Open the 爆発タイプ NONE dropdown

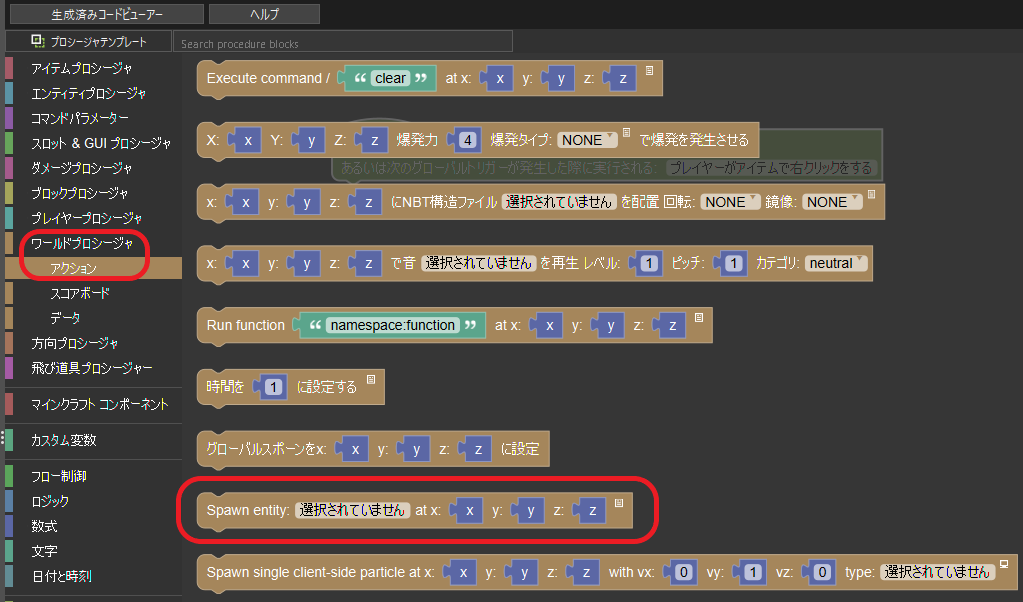click(x=587, y=140)
